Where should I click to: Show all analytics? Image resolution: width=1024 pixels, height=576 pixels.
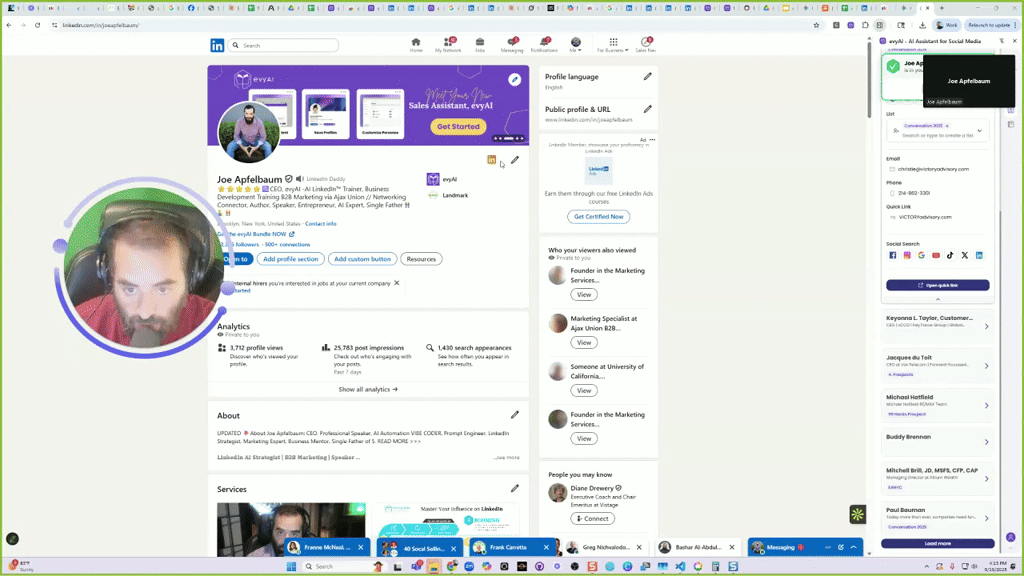pyautogui.click(x=368, y=389)
